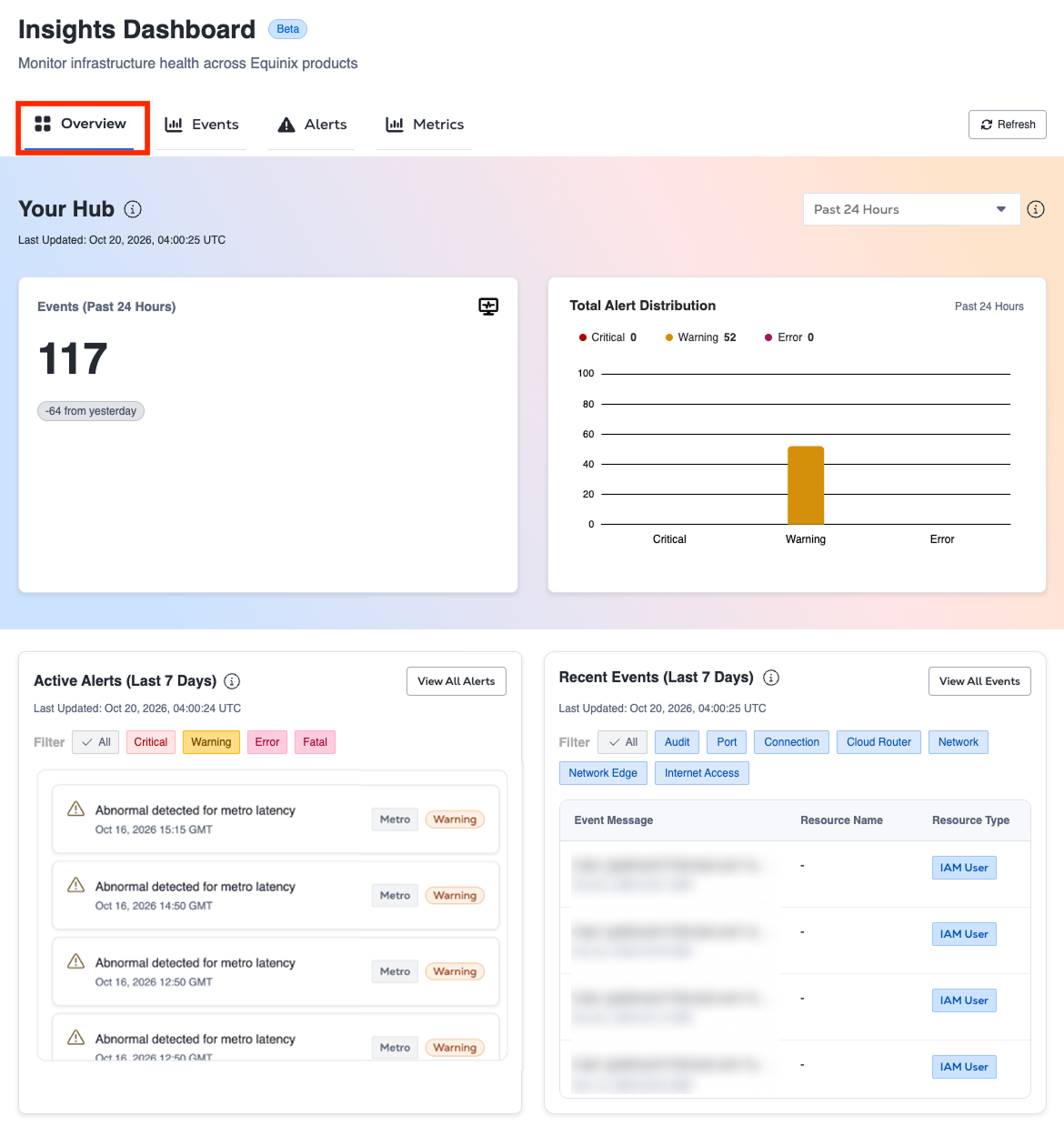Click the info icon beside Your Hub
Screen dimensions: 1064x1126
133,209
